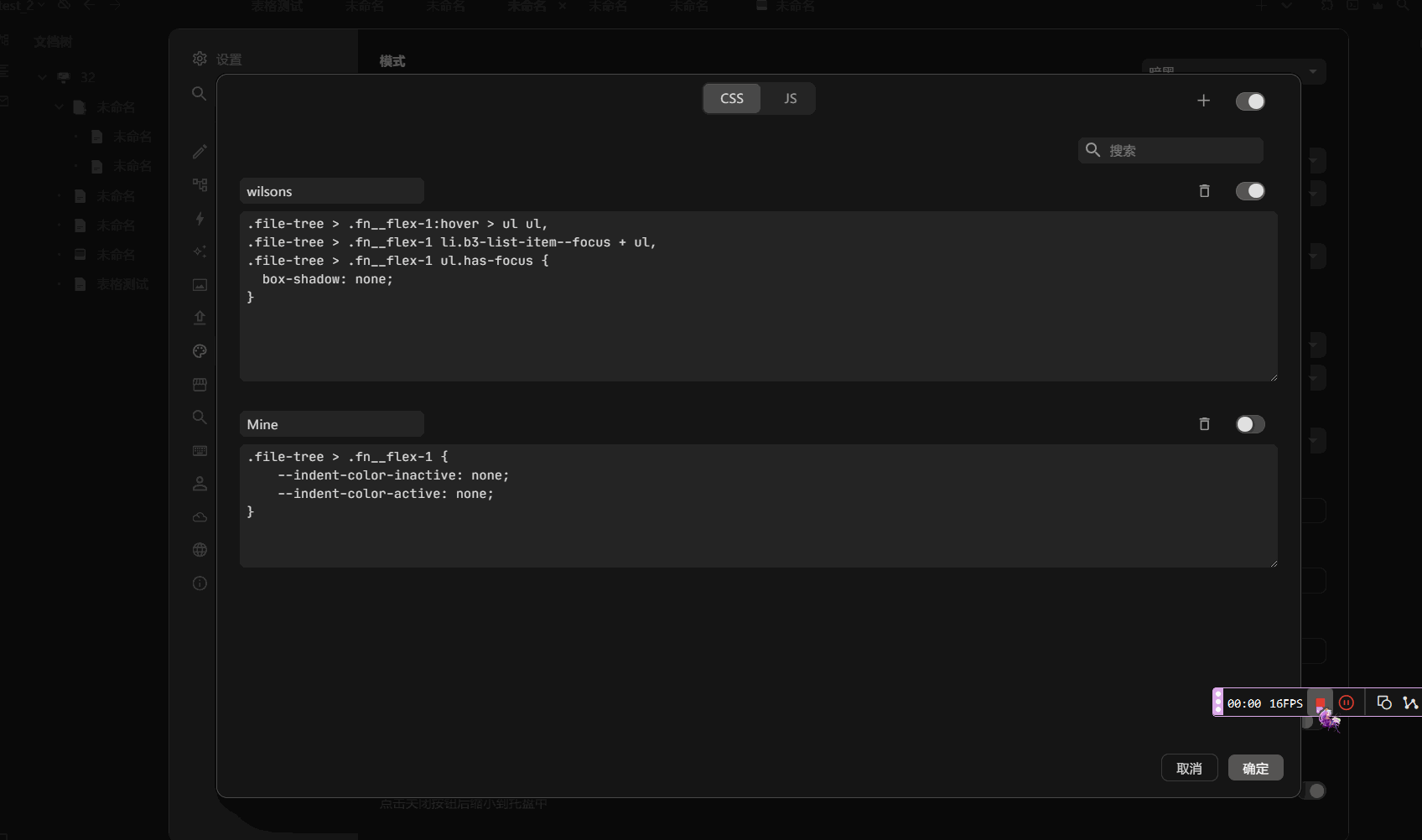1422x840 pixels.
Task: Switch to the JS snippets tab
Action: point(790,98)
